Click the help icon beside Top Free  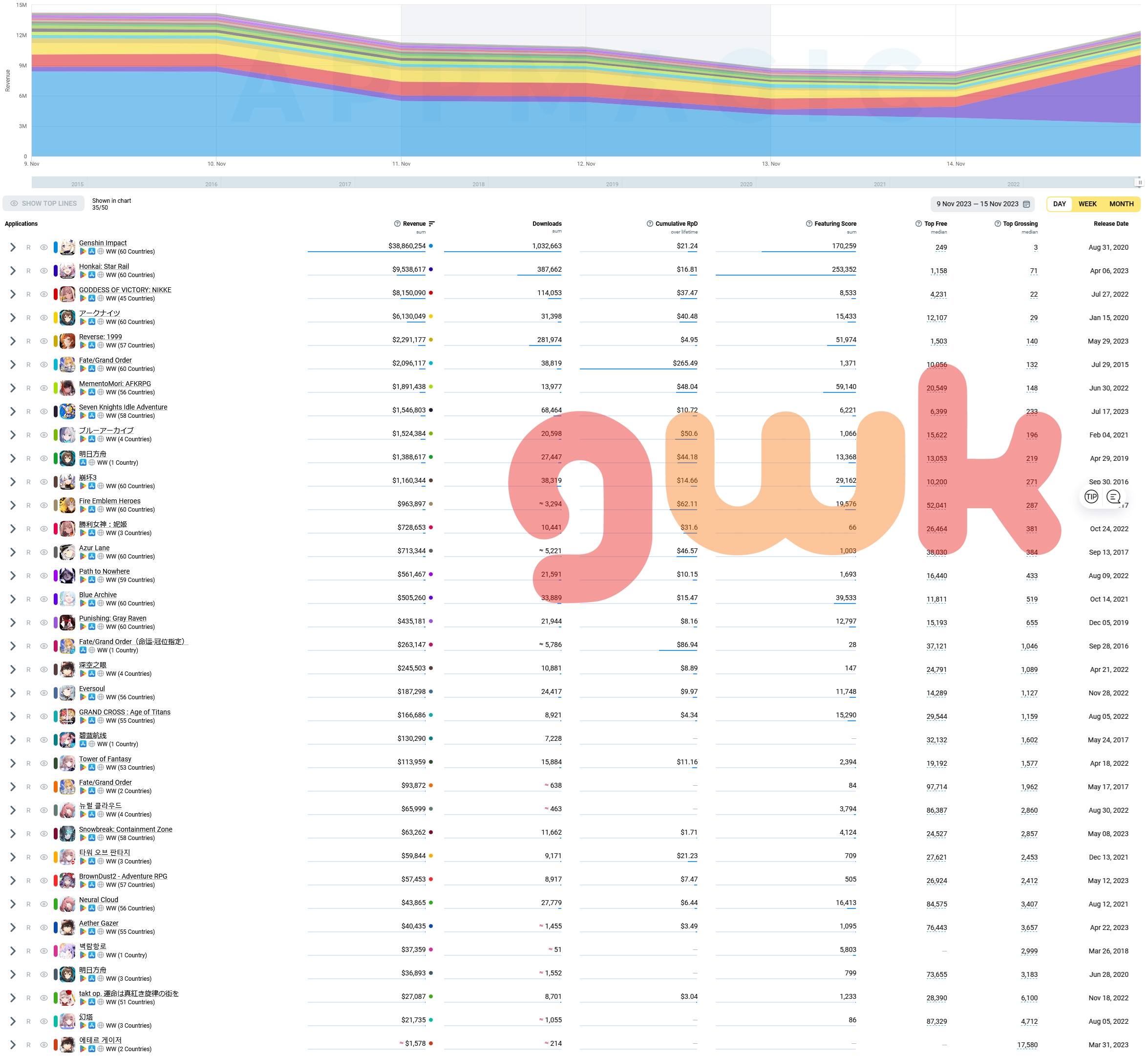[x=918, y=224]
